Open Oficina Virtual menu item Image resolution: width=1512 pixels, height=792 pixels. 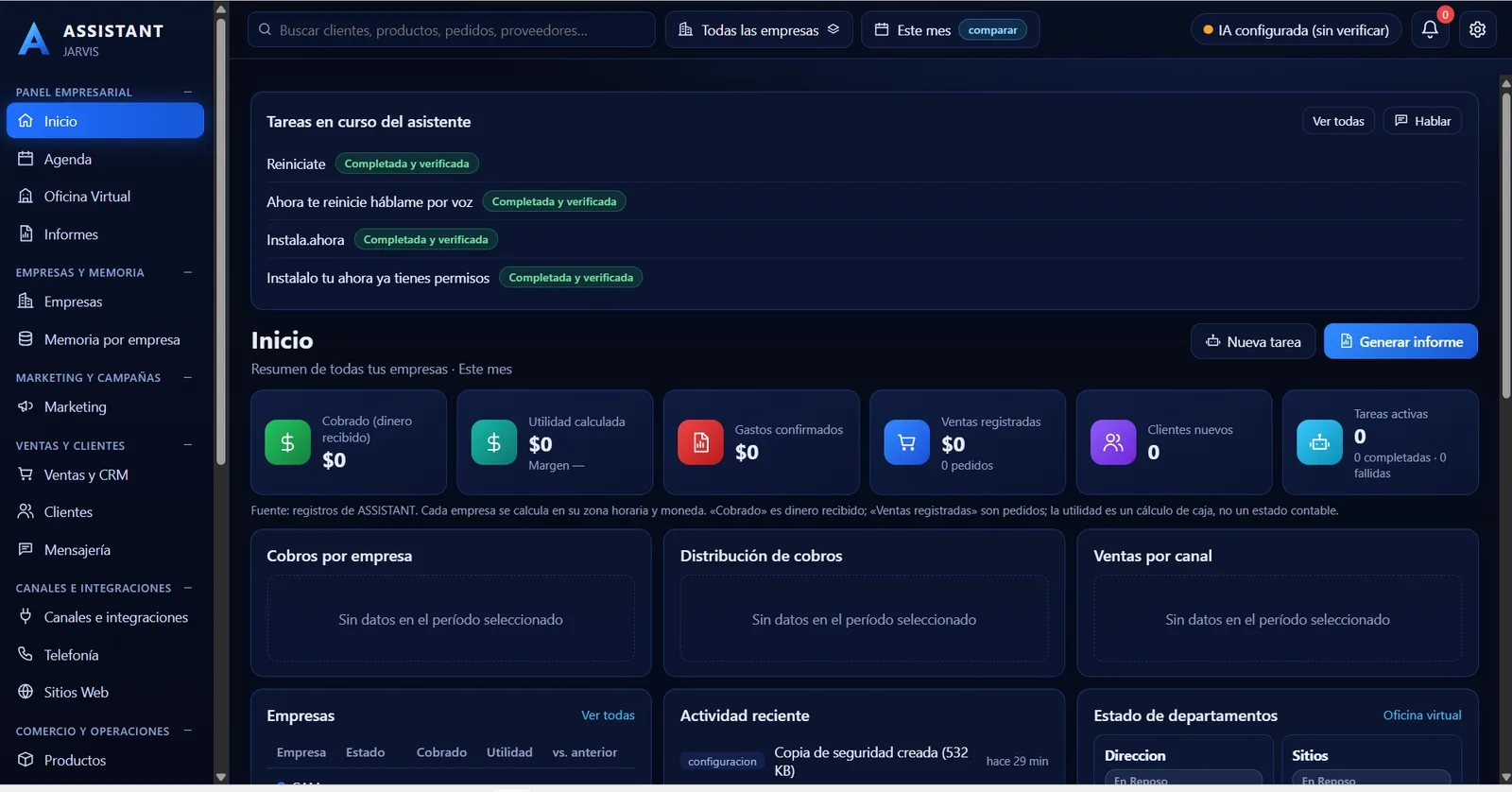pyautogui.click(x=105, y=197)
